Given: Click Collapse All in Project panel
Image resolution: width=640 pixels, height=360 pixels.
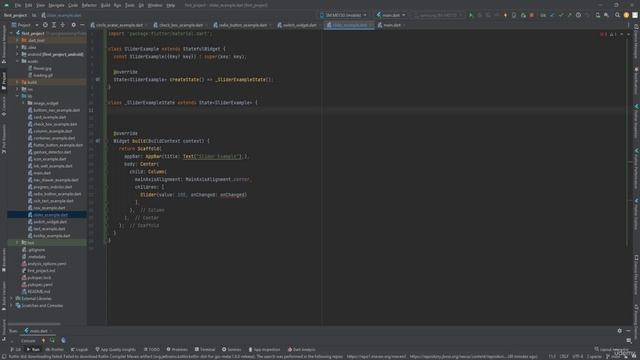Looking at the screenshot, I should point(62,25).
